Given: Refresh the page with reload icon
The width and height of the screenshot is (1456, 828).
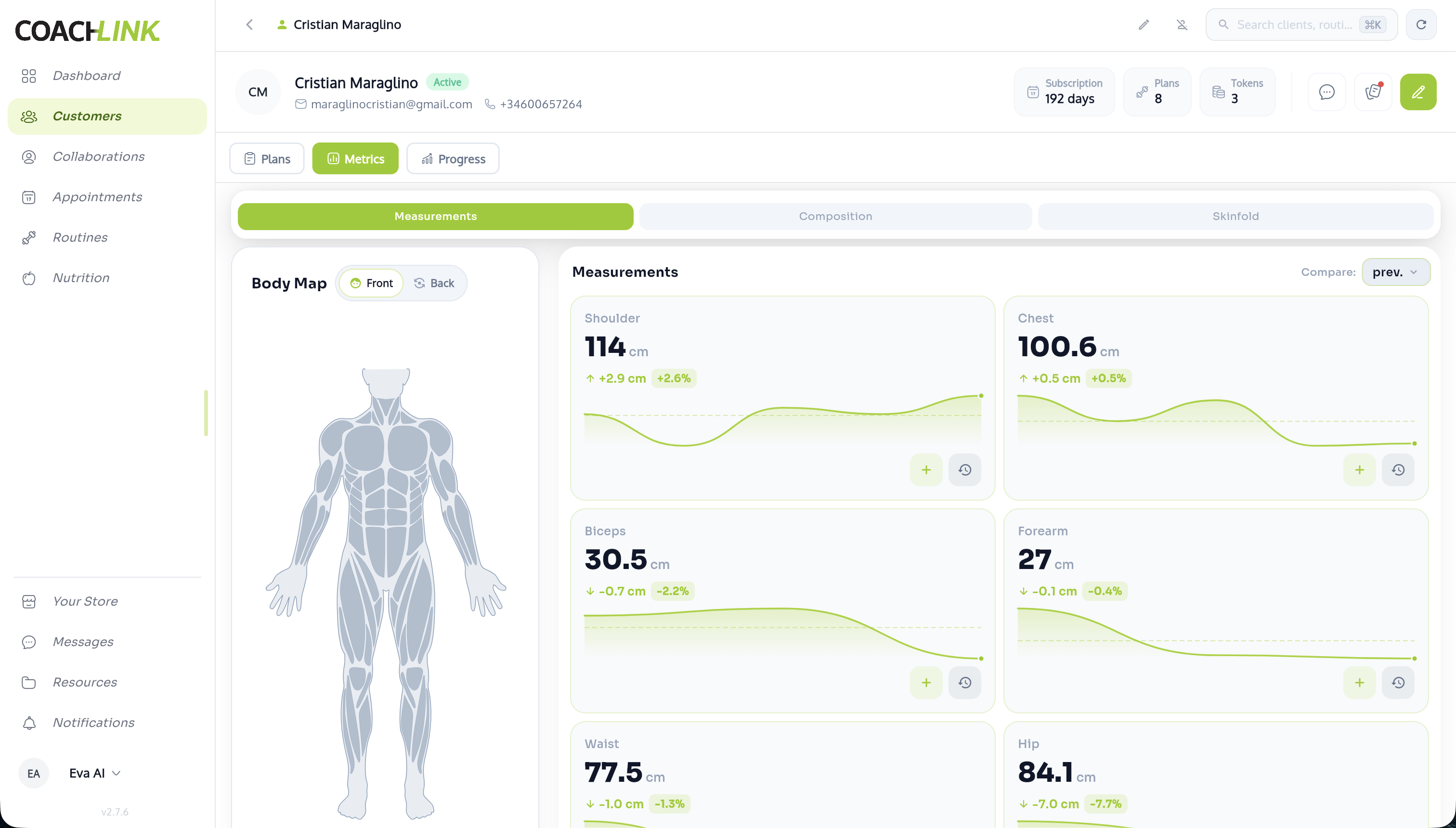Looking at the screenshot, I should tap(1421, 25).
